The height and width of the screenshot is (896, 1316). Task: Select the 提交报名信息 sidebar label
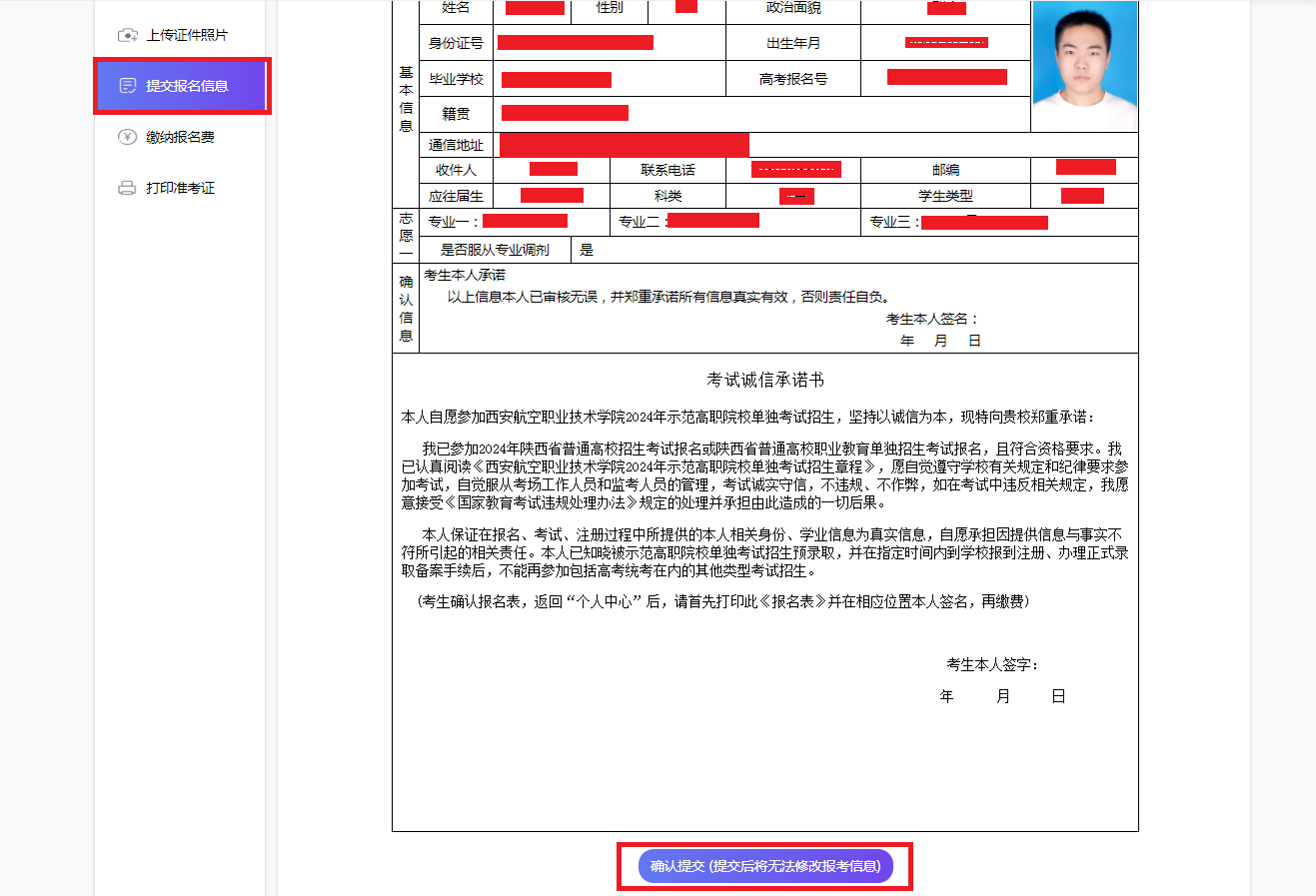pyautogui.click(x=187, y=86)
